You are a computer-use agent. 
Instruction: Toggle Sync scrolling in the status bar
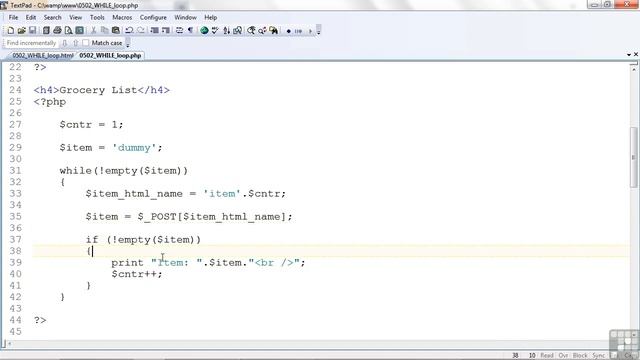click(598, 356)
